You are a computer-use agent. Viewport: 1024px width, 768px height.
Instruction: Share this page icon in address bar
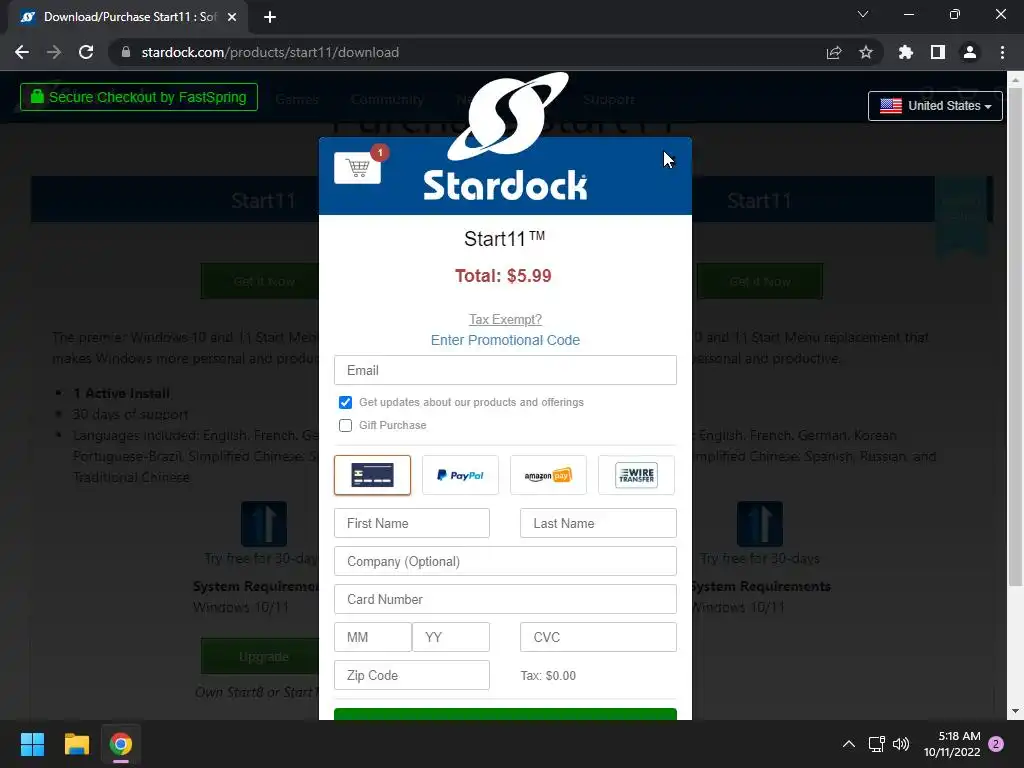[834, 52]
